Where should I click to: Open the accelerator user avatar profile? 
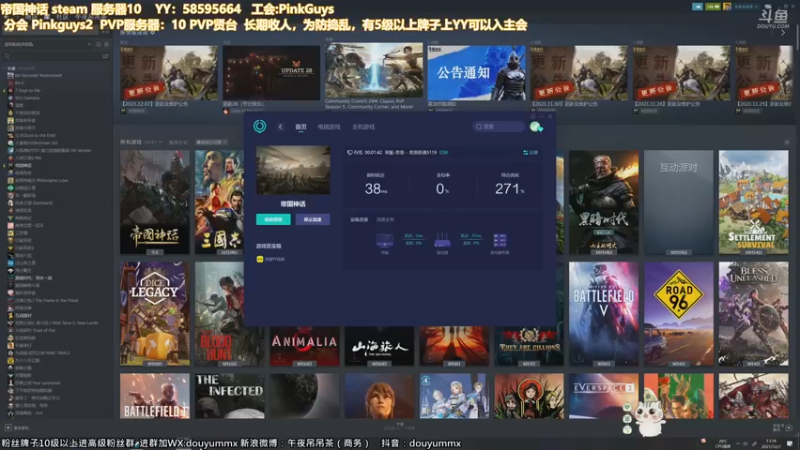(x=536, y=127)
